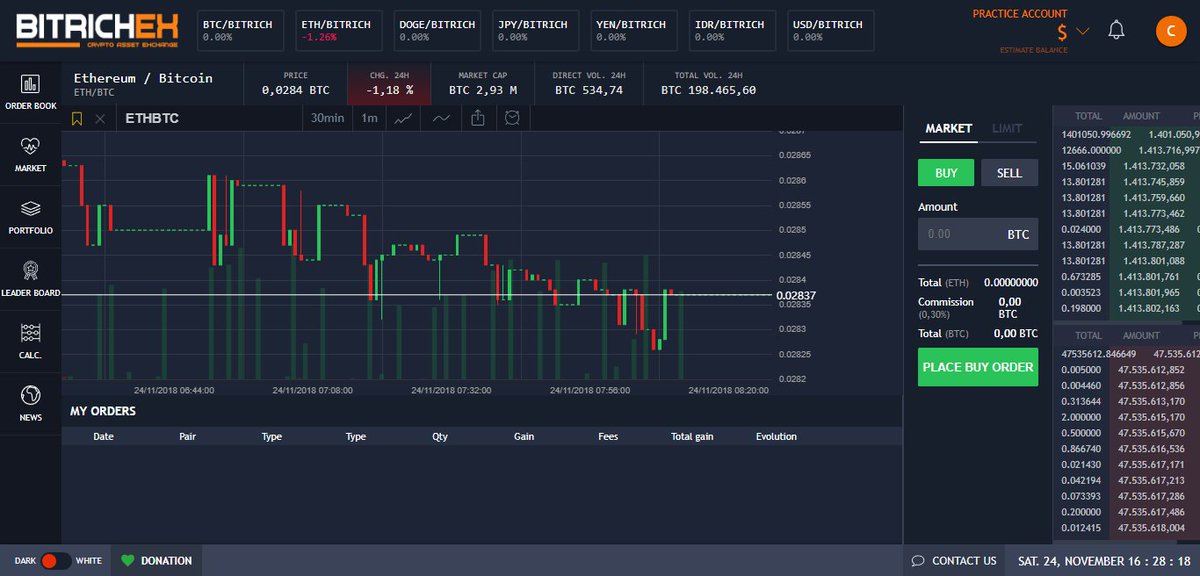This screenshot has height=576, width=1200.
Task: Close the ETHBTC chart with the X icon
Action: coord(100,118)
